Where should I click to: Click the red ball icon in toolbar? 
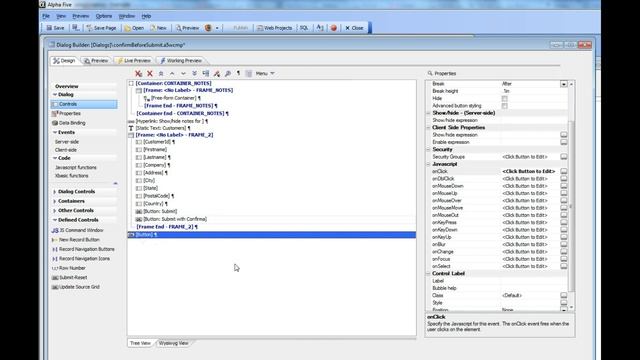[x=334, y=28]
